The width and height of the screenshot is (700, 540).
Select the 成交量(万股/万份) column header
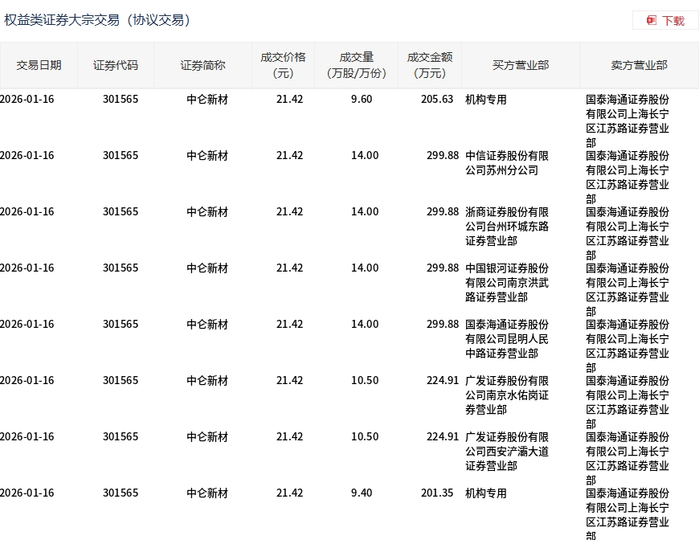pyautogui.click(x=356, y=66)
